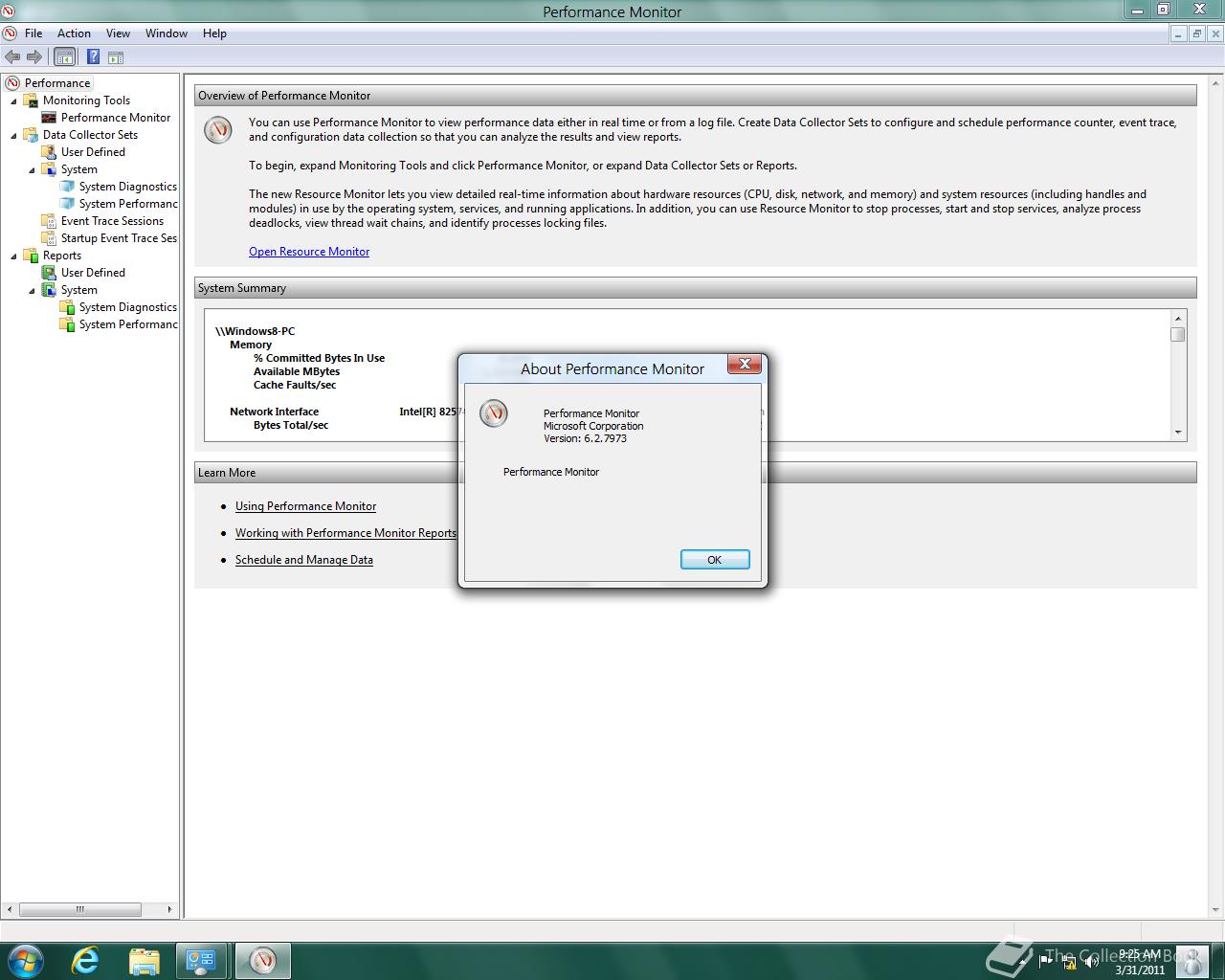Click the Back arrow in the toolbar
Viewport: 1225px width, 980px height.
(12, 57)
